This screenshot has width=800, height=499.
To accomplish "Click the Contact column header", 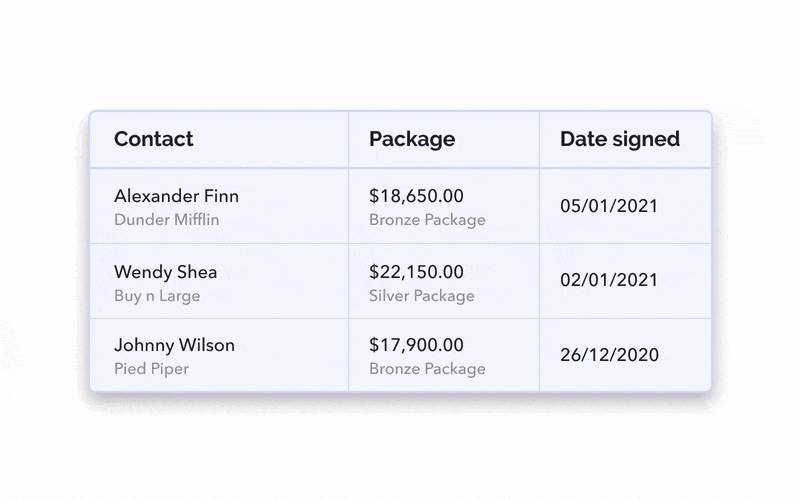I will coord(153,139).
